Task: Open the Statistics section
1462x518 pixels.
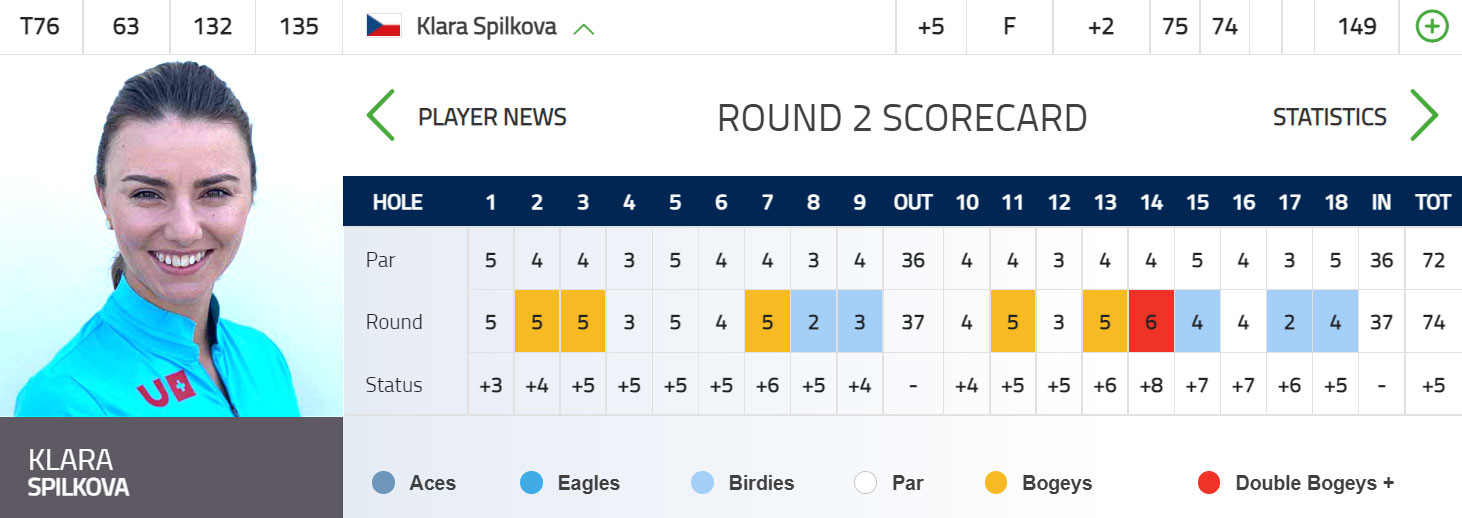Action: pyautogui.click(x=1329, y=117)
